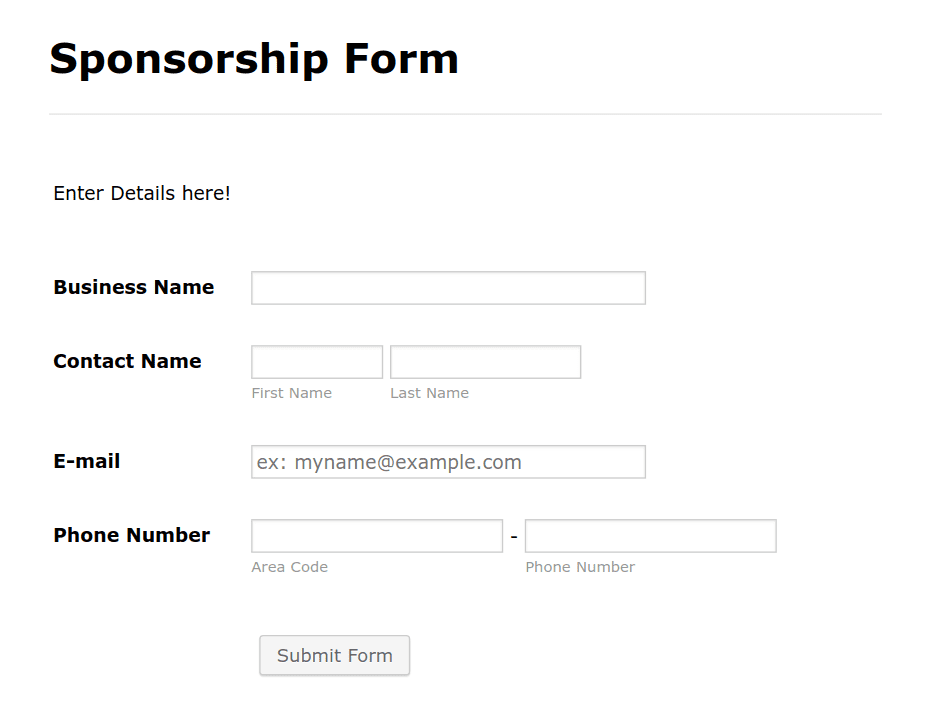Click the Enter Details here text
930x708 pixels.
coord(141,193)
